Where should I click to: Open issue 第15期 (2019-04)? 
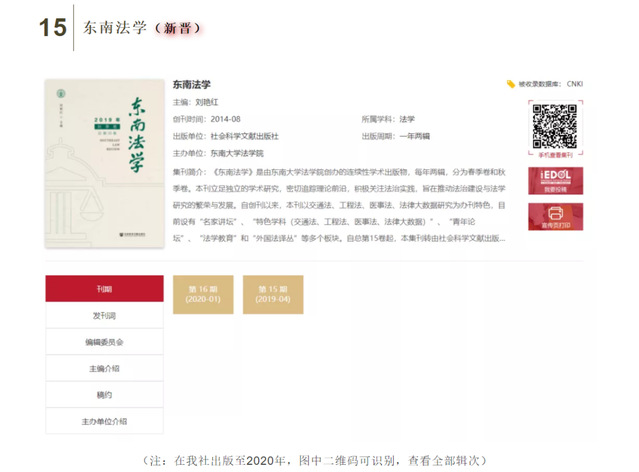point(272,294)
